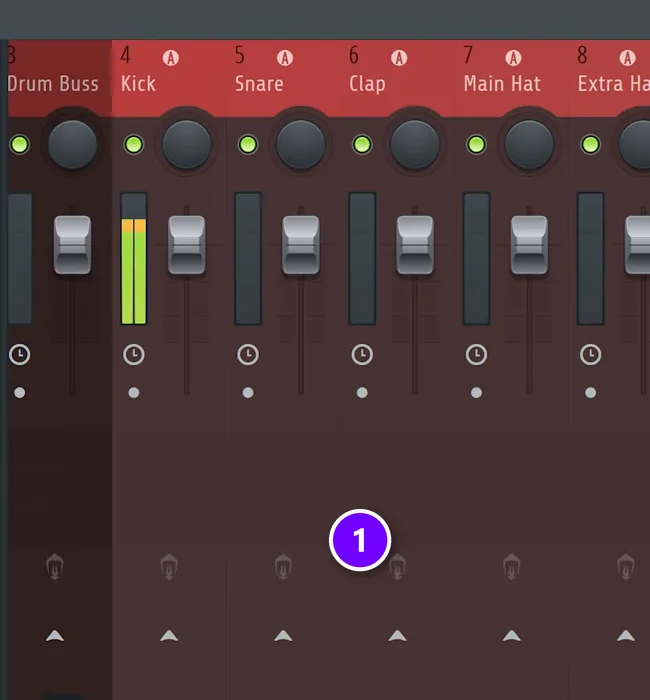Select the Clap track label

[x=367, y=84]
